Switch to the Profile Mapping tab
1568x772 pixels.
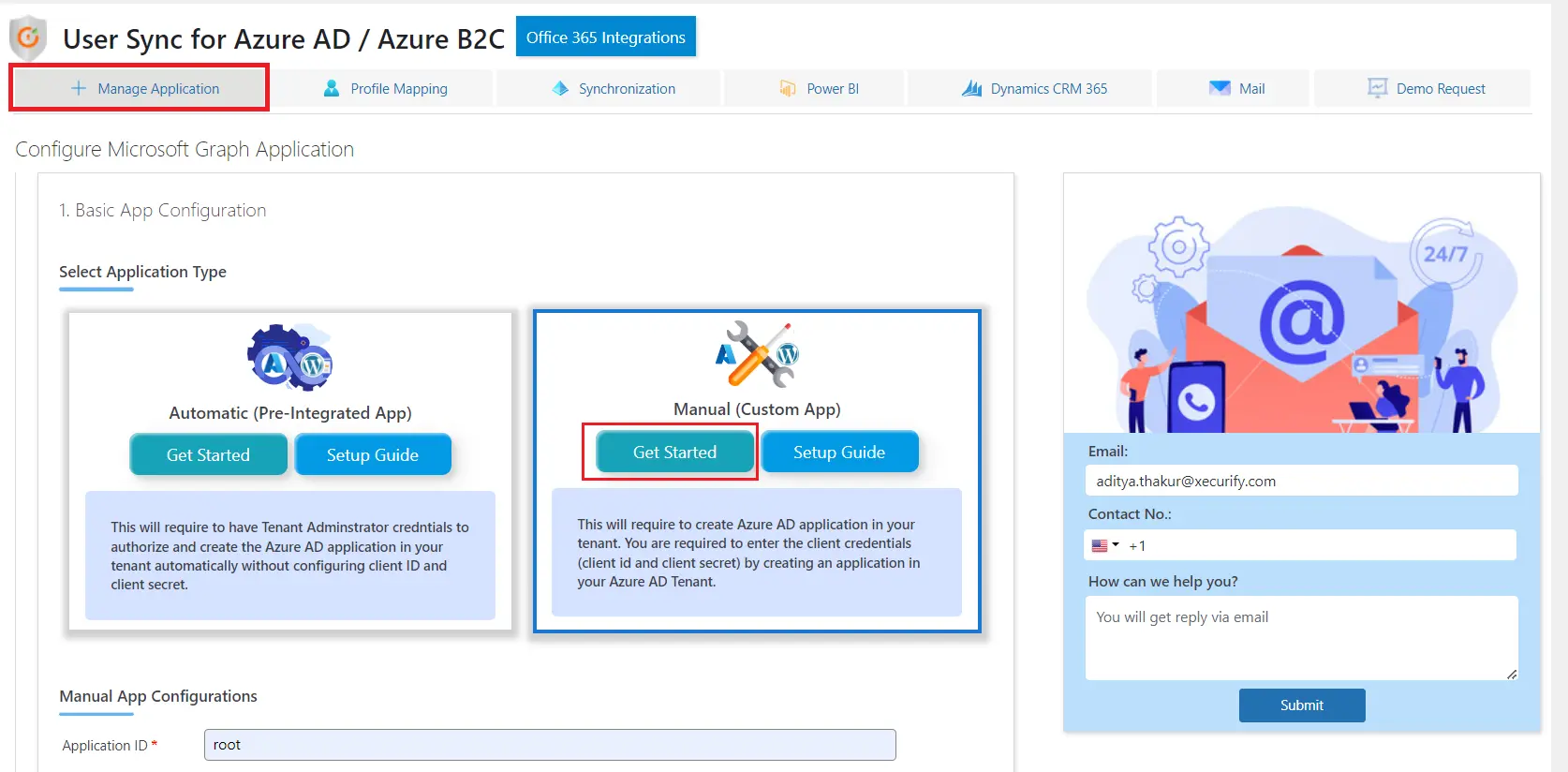pos(385,88)
